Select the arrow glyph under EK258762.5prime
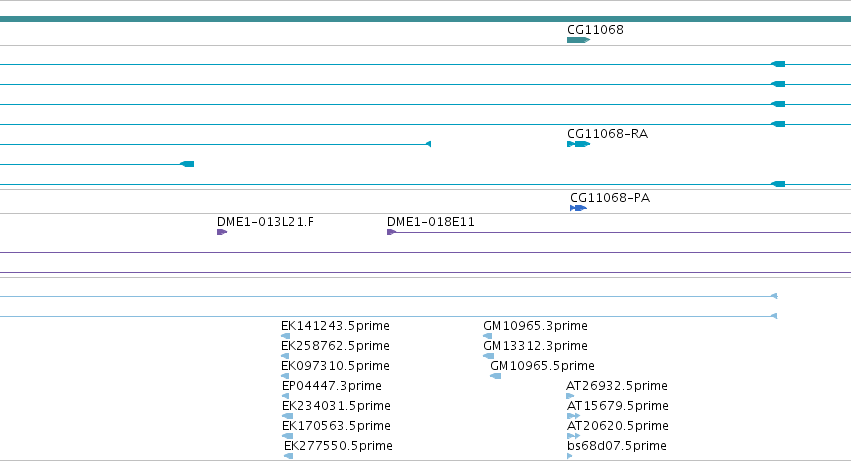This screenshot has width=851, height=461. pos(285,356)
